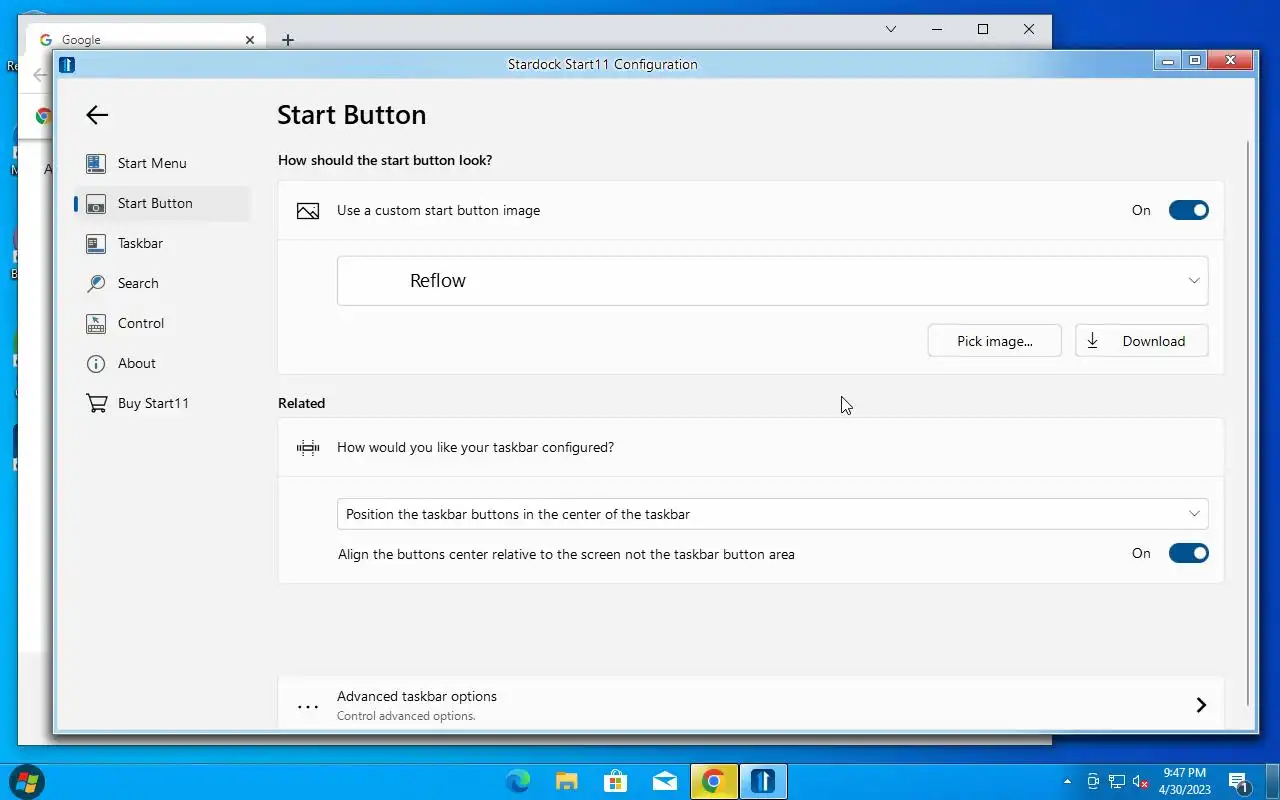Viewport: 1280px width, 800px height.
Task: Select the Google tab in Chrome
Action: pos(148,40)
